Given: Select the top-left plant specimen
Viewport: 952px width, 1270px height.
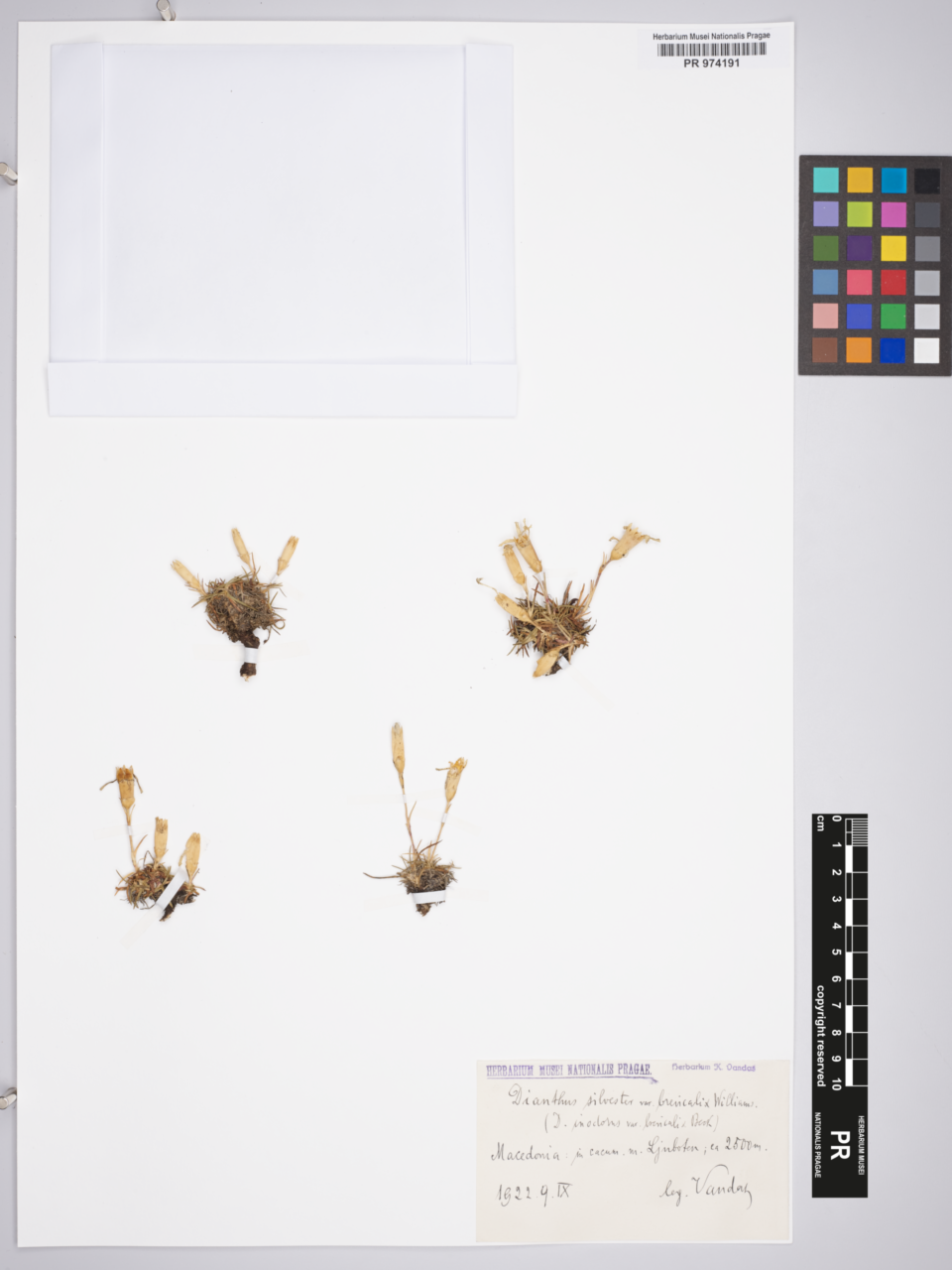Looking at the screenshot, I should point(241,600).
